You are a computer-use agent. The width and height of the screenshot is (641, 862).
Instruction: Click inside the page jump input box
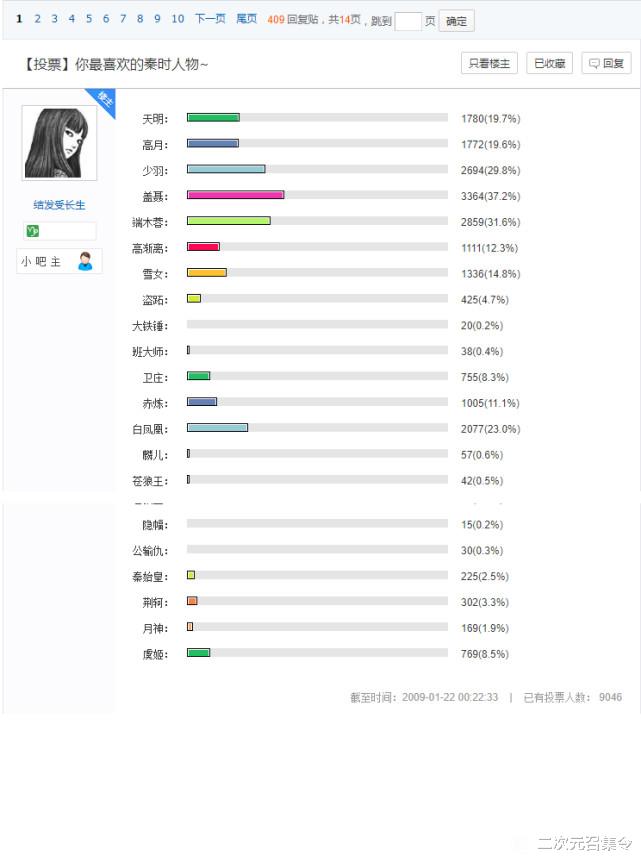(x=410, y=19)
